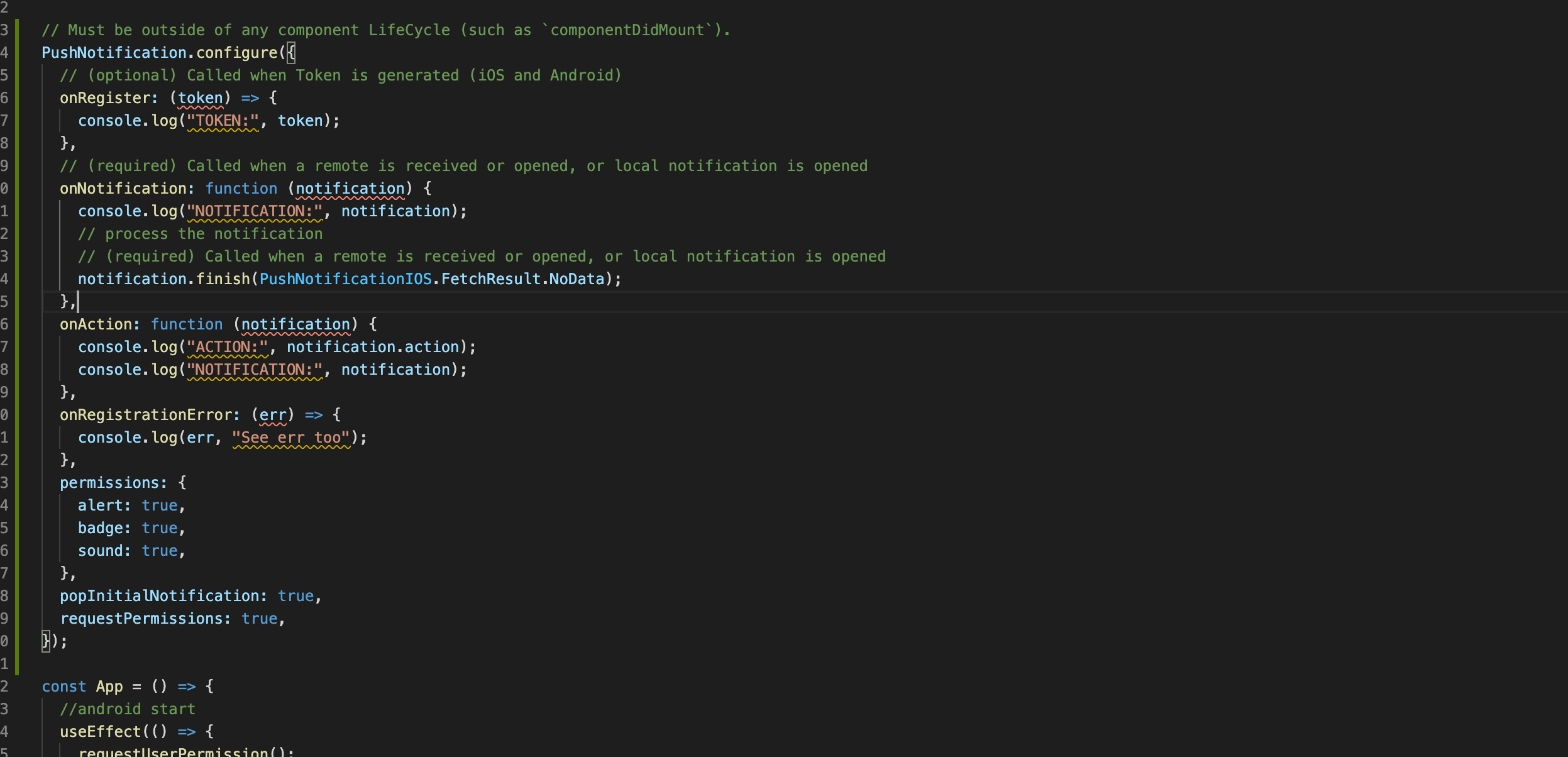The image size is (1568, 757).
Task: Click the underlined notification parameter in onNotification
Action: tap(350, 188)
